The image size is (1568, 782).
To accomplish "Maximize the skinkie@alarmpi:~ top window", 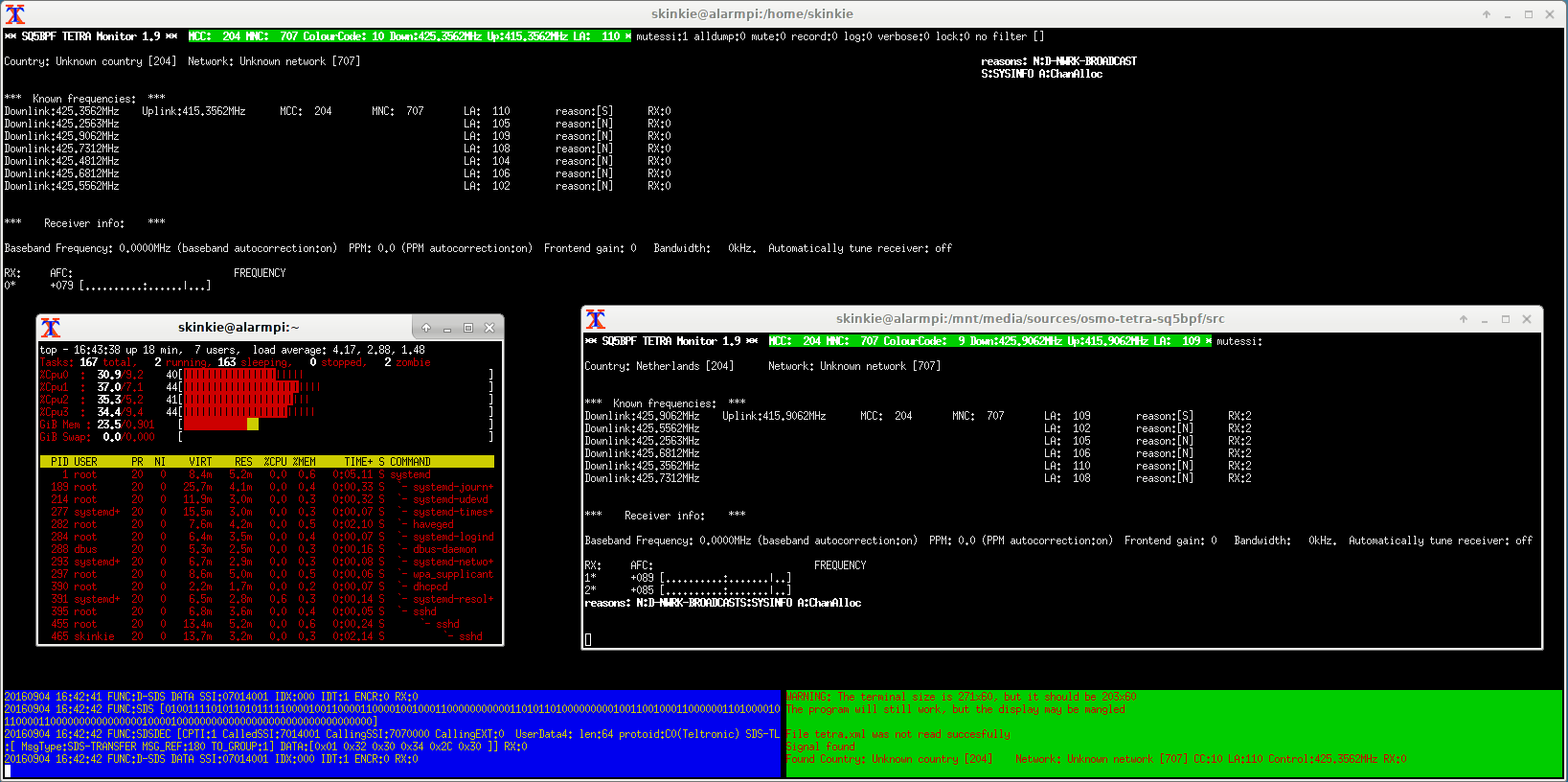I will pos(468,328).
